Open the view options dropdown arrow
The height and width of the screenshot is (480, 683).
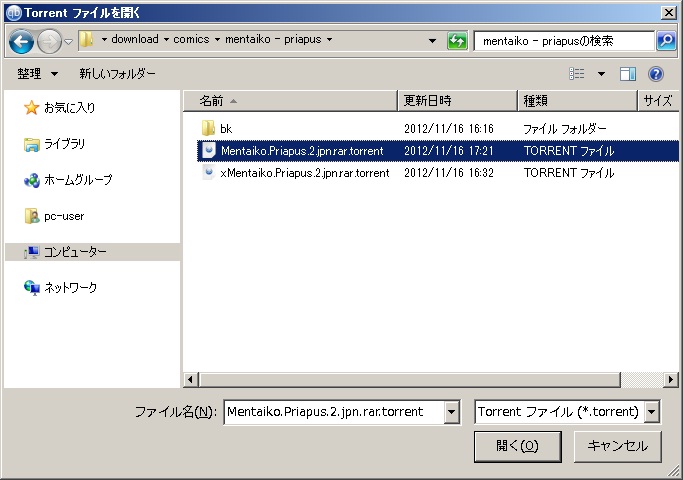tap(601, 74)
